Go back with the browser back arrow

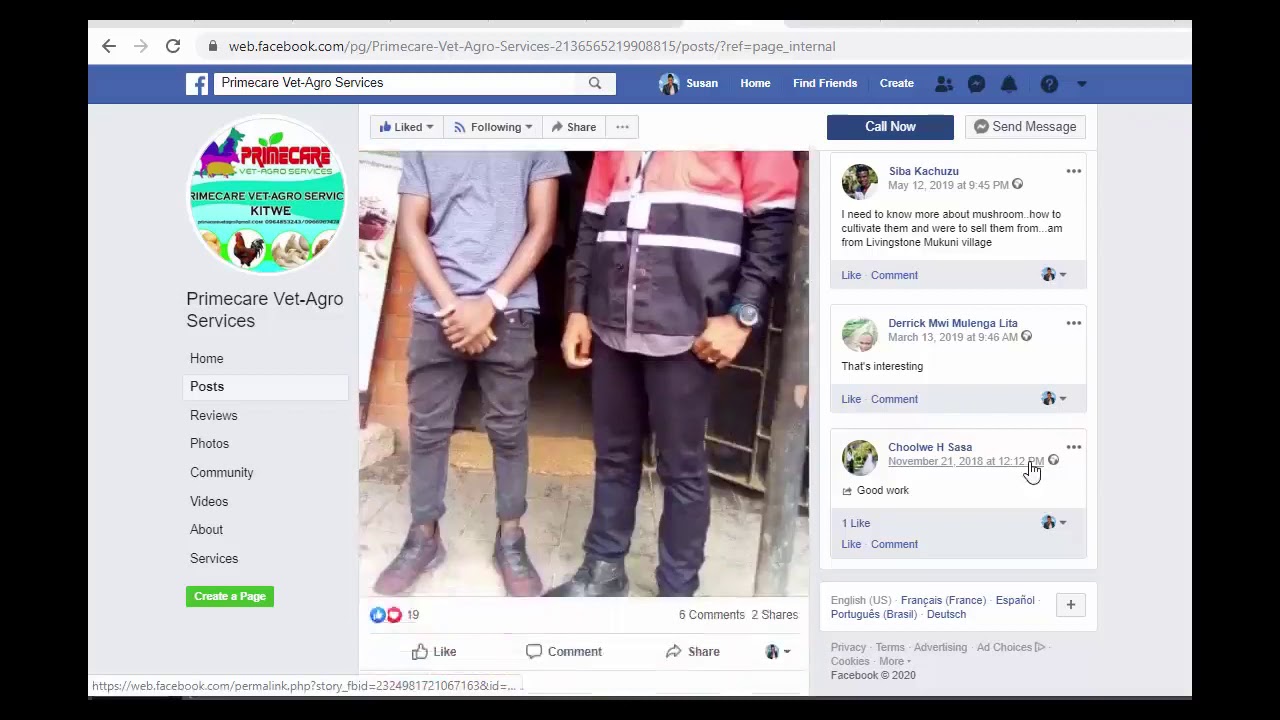click(109, 46)
